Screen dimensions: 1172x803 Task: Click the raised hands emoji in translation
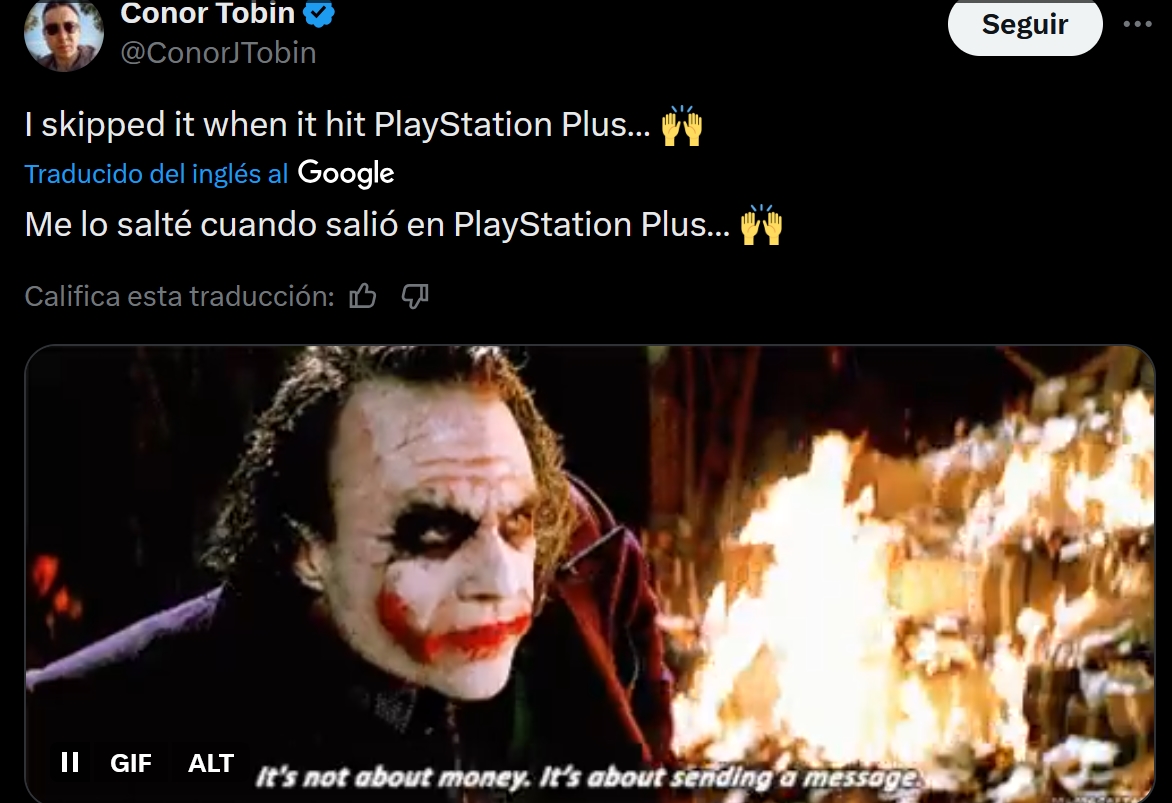[x=761, y=224]
